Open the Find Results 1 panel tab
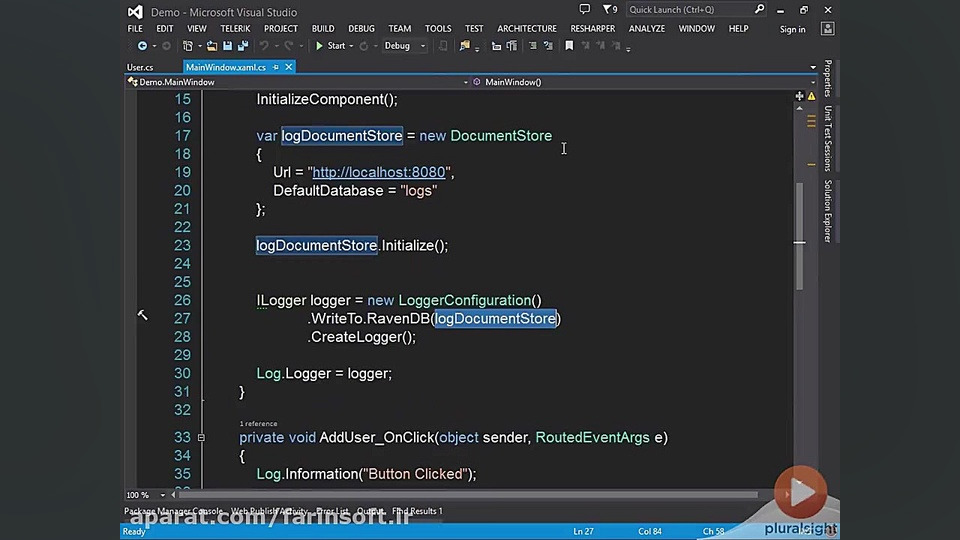The width and height of the screenshot is (960, 540). coord(417,511)
